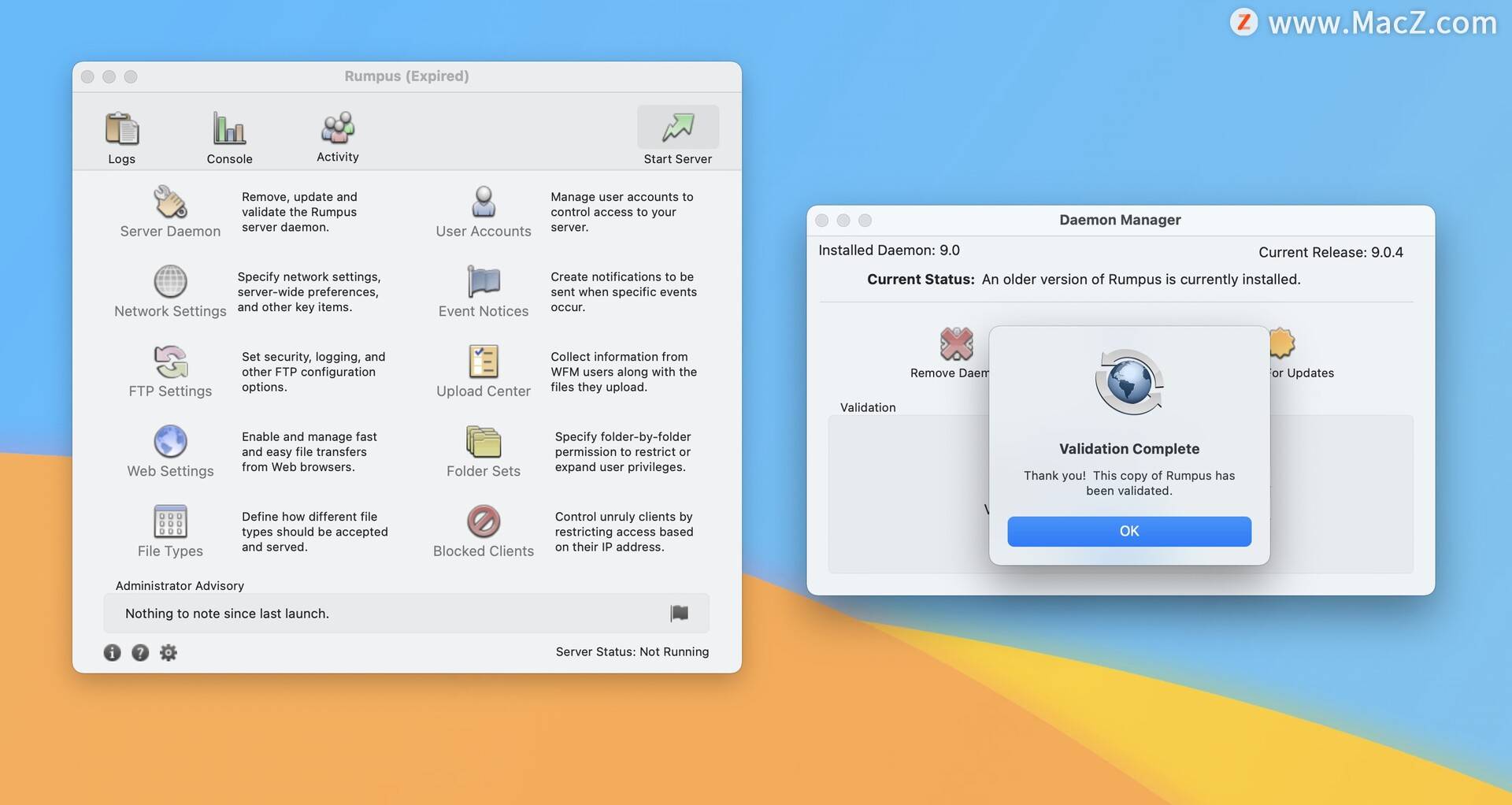
Task: Click the Server Daemon label
Action: [170, 232]
